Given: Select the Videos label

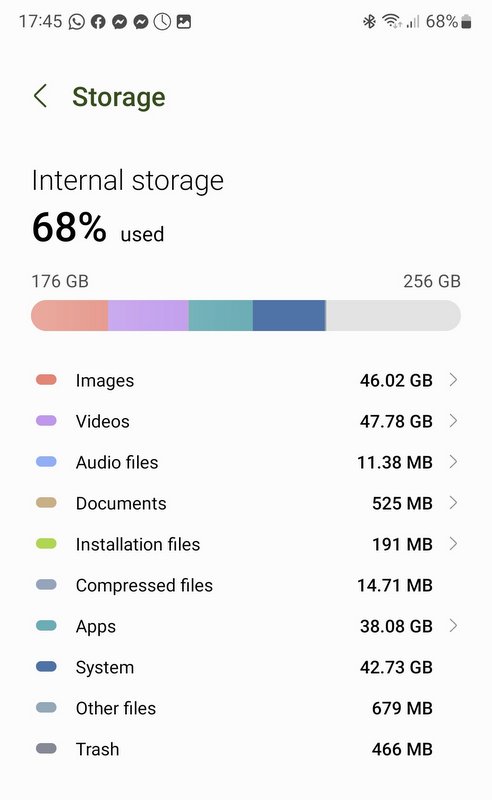Looking at the screenshot, I should pos(103,421).
